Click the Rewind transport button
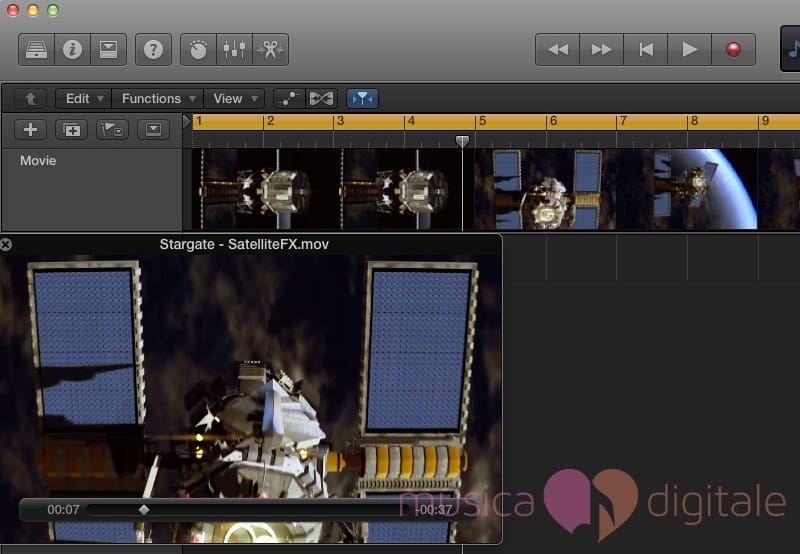800x554 pixels. click(558, 49)
